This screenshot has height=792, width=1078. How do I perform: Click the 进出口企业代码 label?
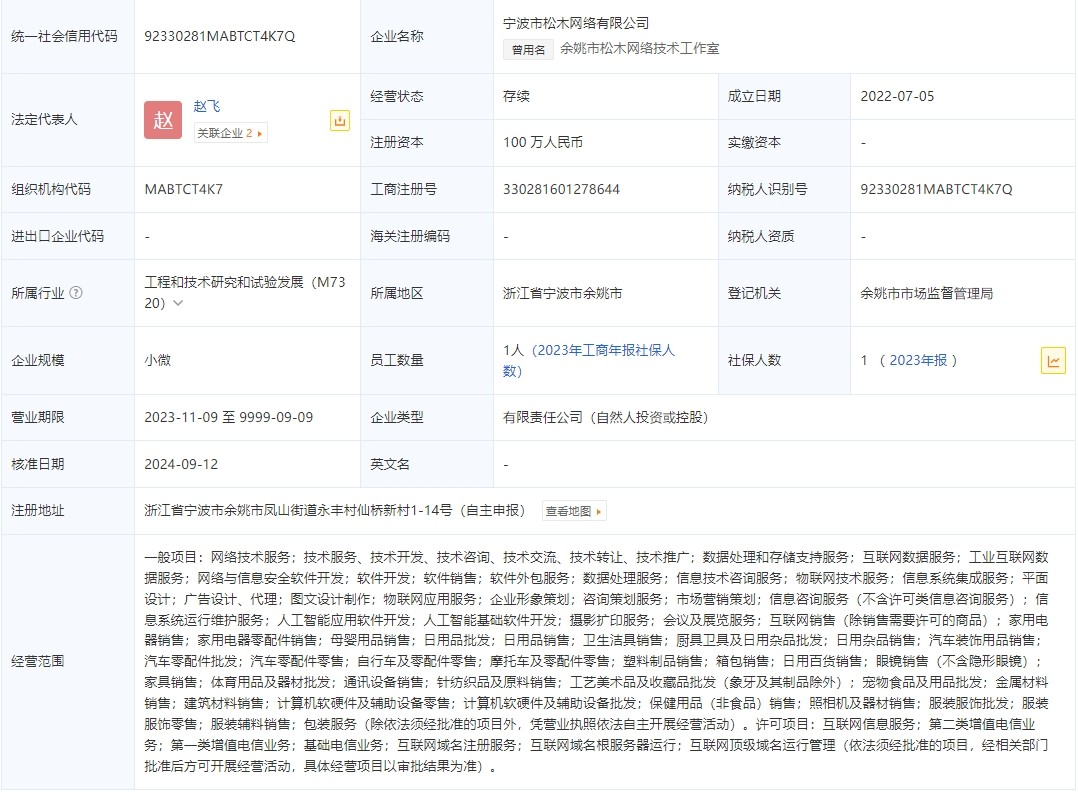(x=58, y=236)
